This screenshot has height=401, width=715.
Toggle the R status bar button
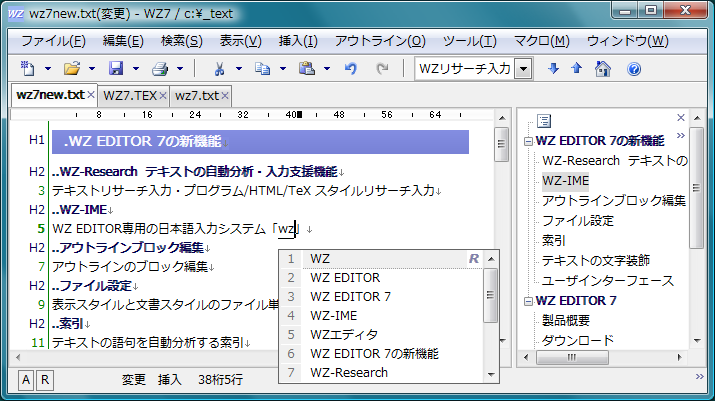pos(45,380)
